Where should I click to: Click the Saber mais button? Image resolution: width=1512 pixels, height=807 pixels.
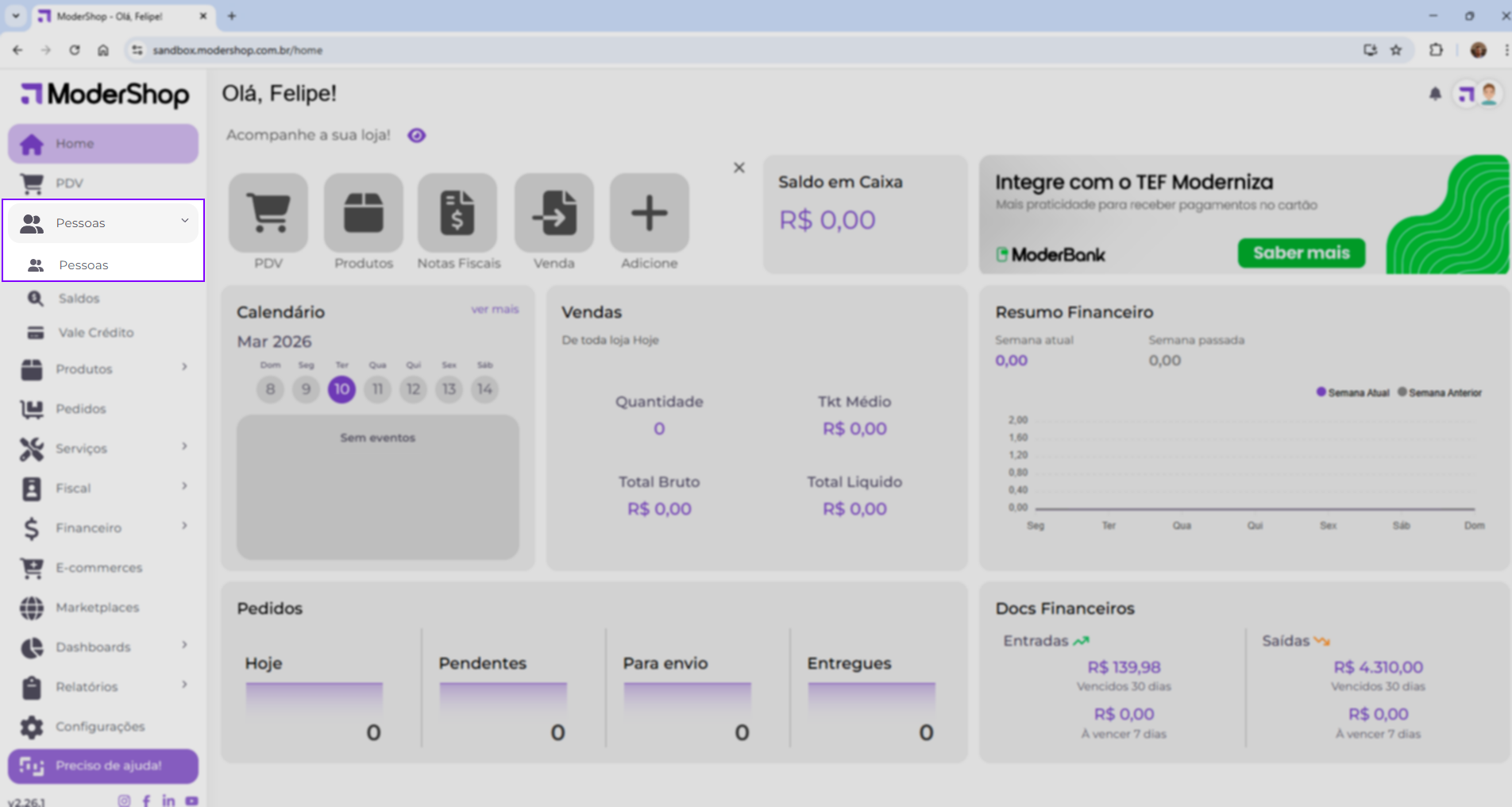1301,253
